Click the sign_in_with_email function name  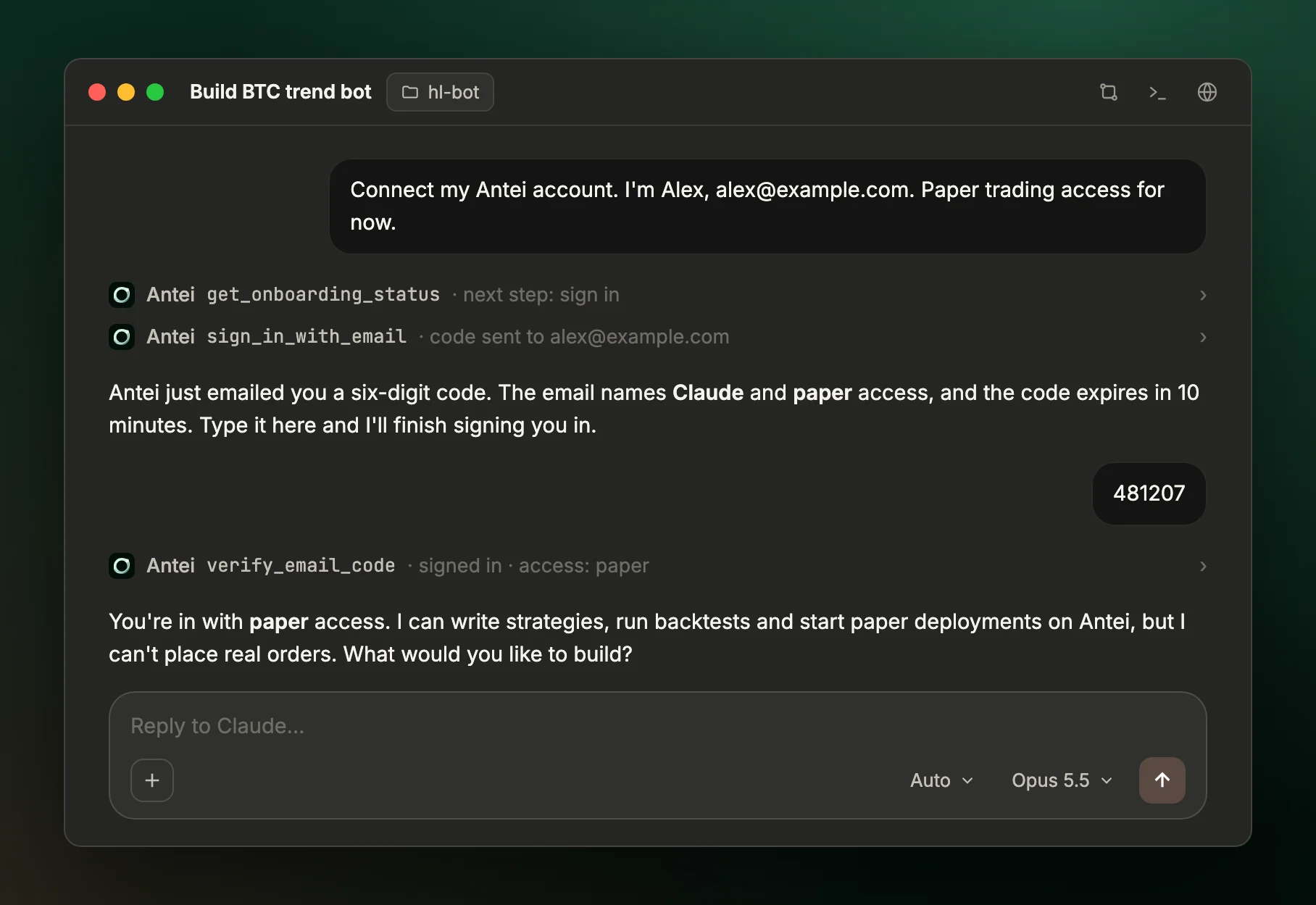click(x=307, y=337)
